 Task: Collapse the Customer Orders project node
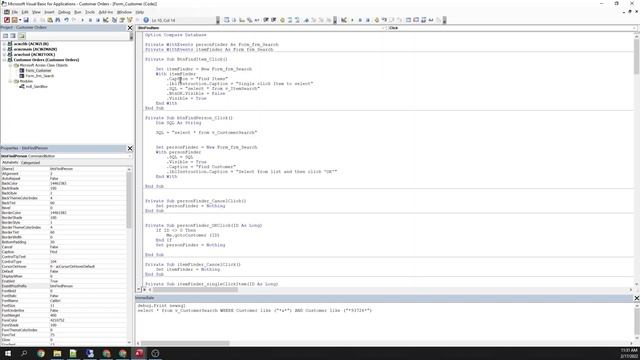click(4, 60)
